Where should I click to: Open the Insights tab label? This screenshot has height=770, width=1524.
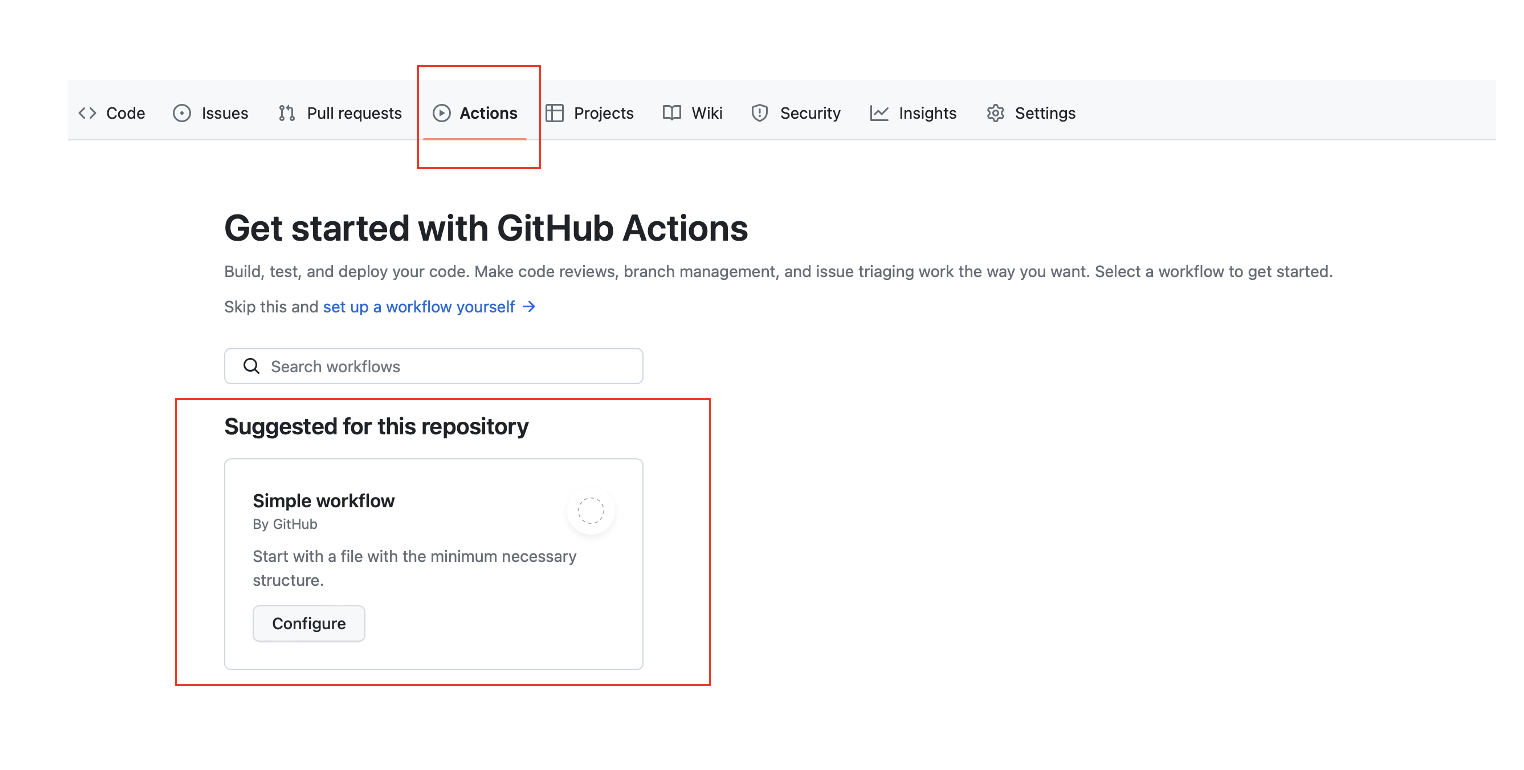(x=928, y=113)
